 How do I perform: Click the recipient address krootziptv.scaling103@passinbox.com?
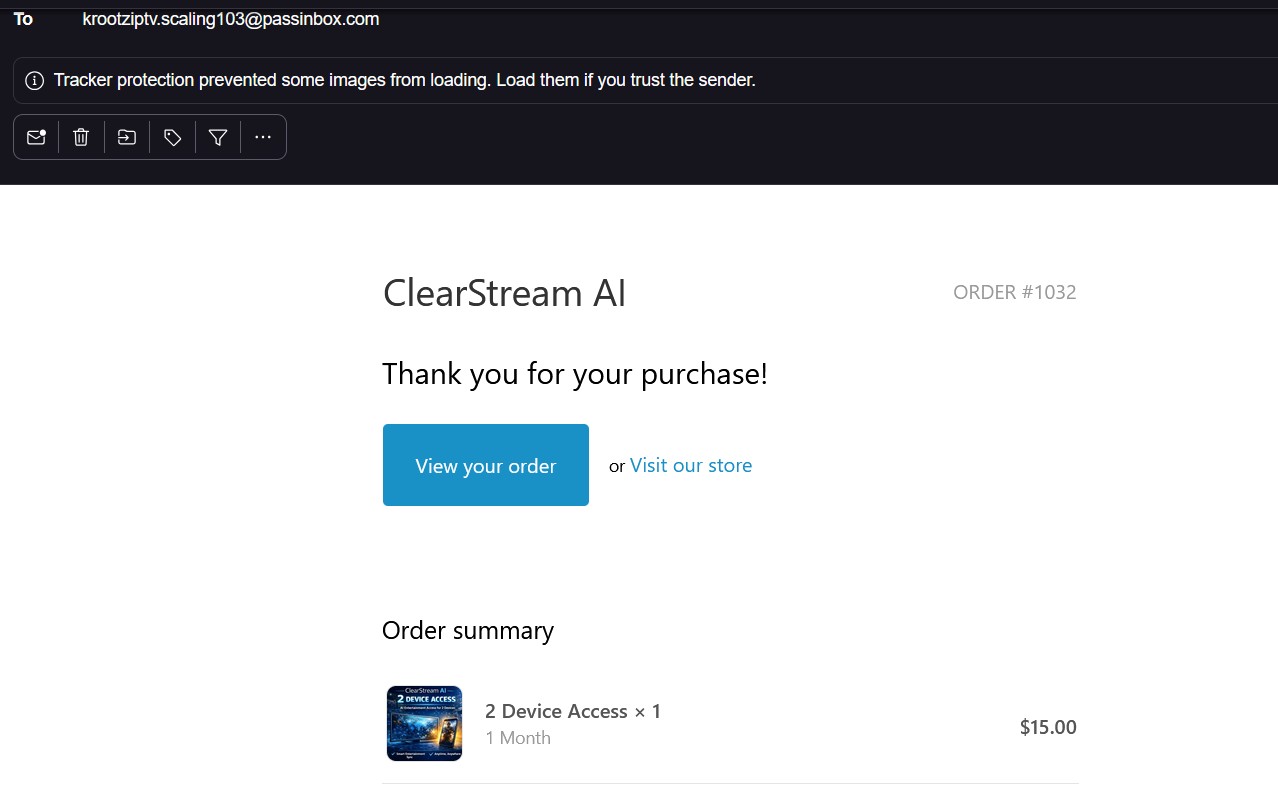pyautogui.click(x=231, y=19)
